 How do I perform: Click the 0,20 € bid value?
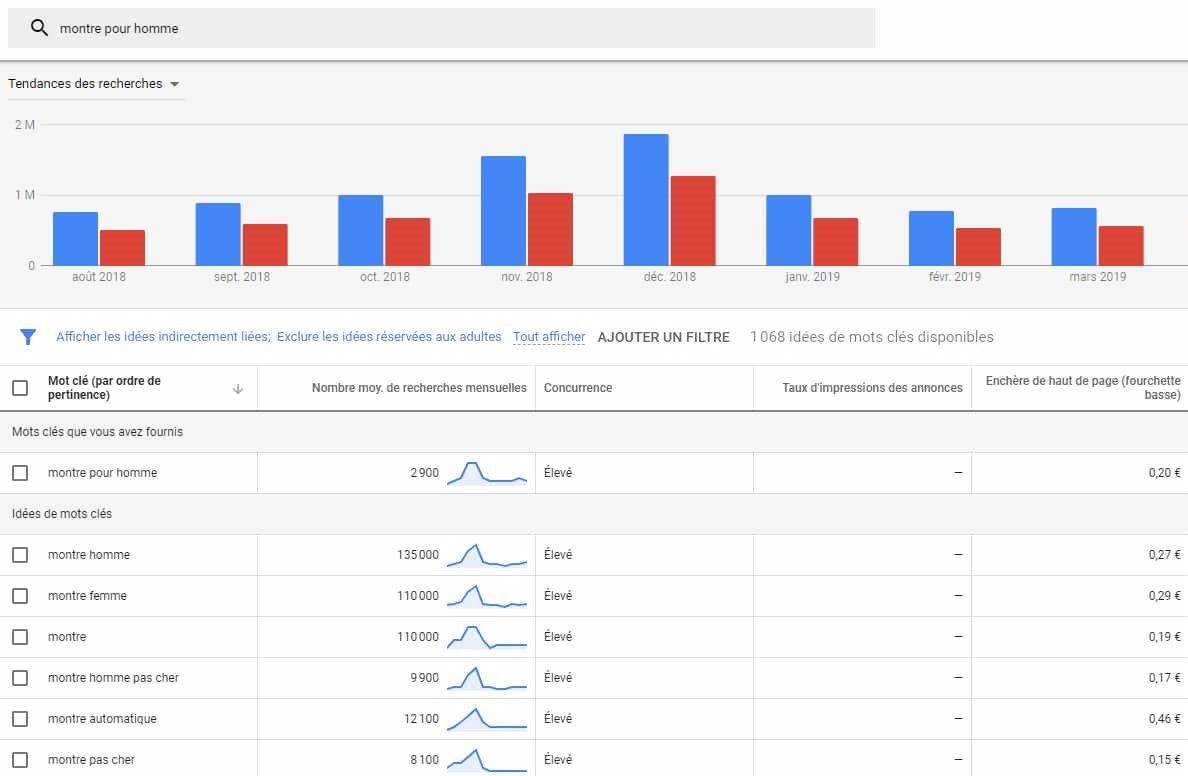tap(1165, 473)
